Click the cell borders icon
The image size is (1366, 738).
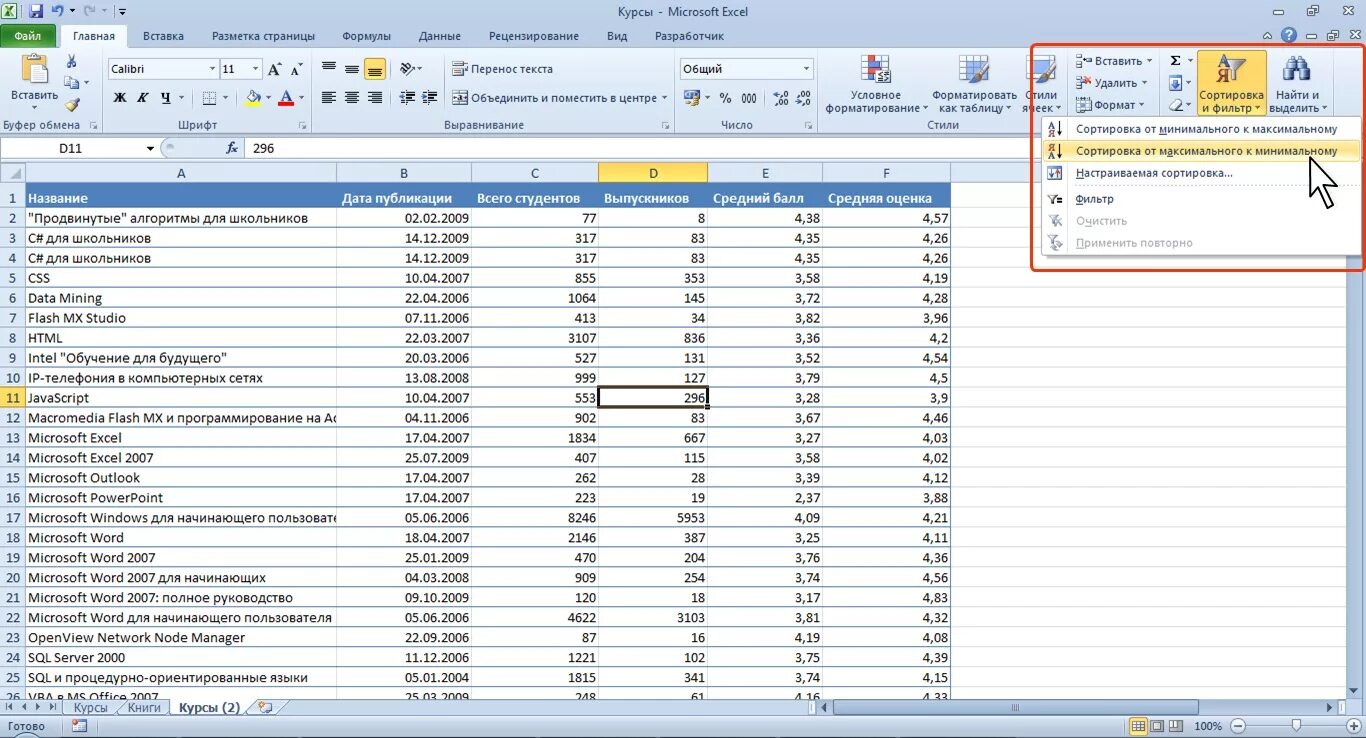pos(209,98)
